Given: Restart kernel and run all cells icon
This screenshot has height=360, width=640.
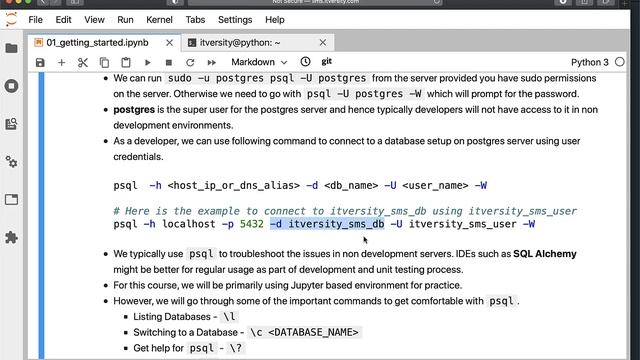Looking at the screenshot, I should coord(211,62).
